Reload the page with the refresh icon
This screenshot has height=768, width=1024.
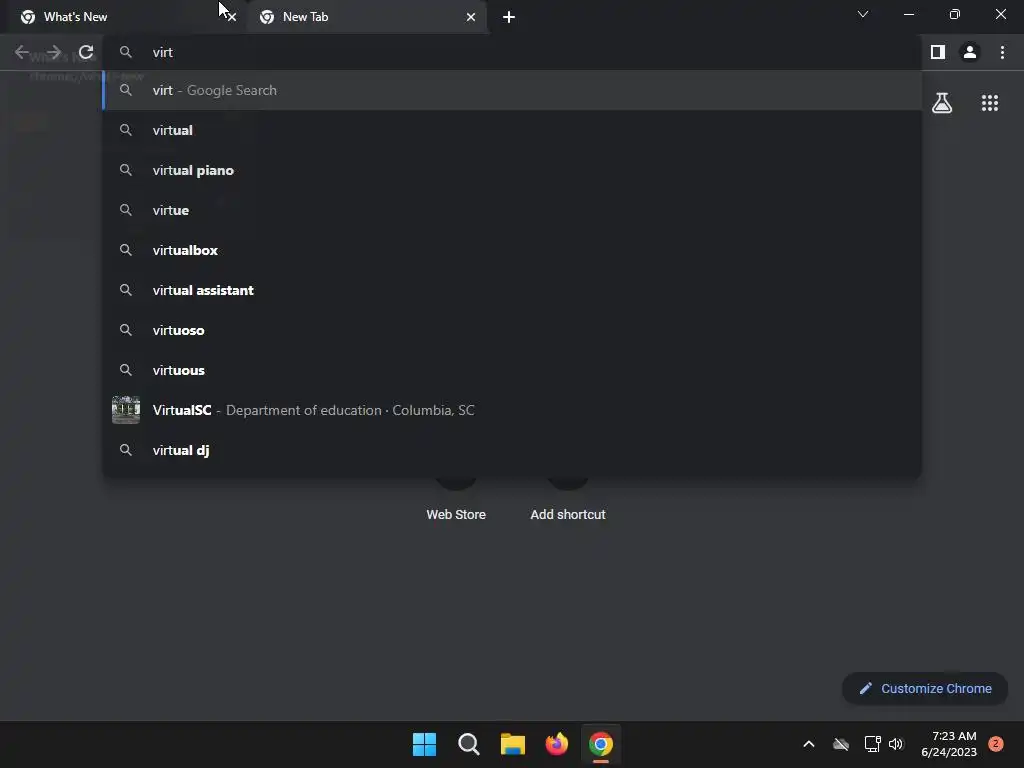[86, 52]
